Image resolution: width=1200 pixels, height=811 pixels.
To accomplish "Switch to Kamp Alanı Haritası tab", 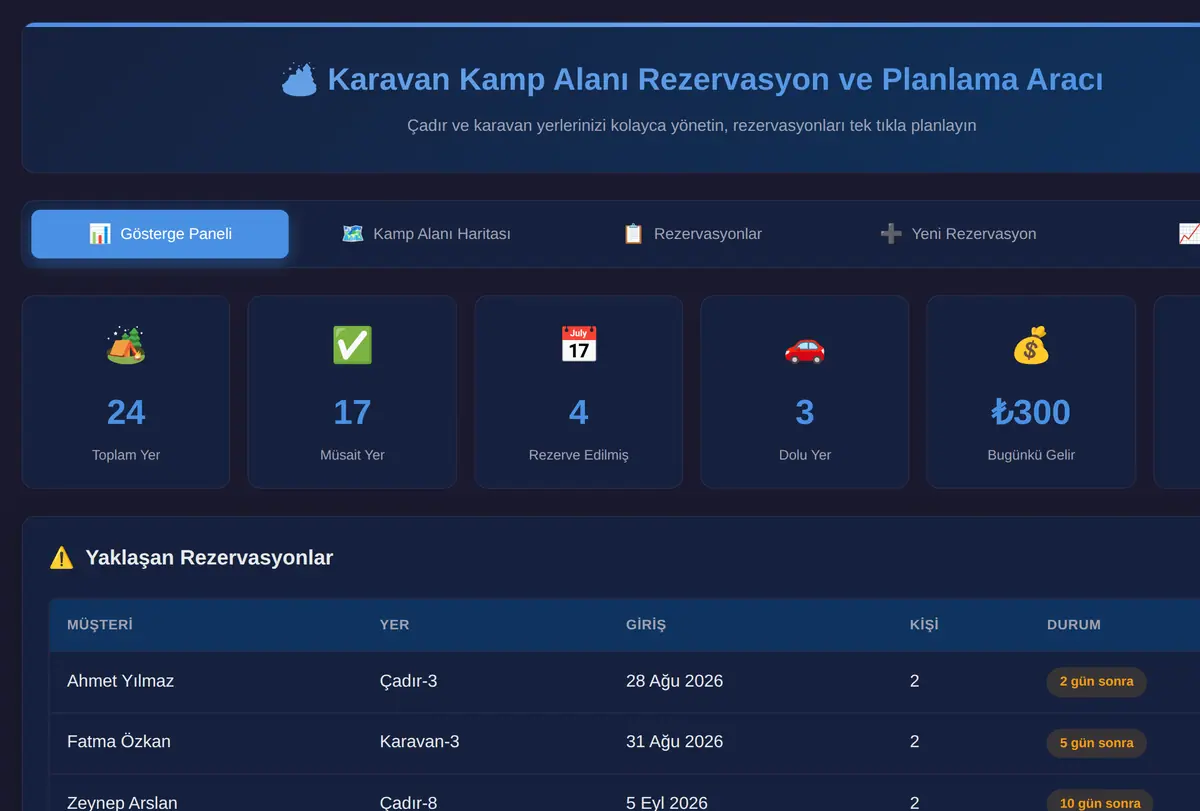I will (x=426, y=234).
